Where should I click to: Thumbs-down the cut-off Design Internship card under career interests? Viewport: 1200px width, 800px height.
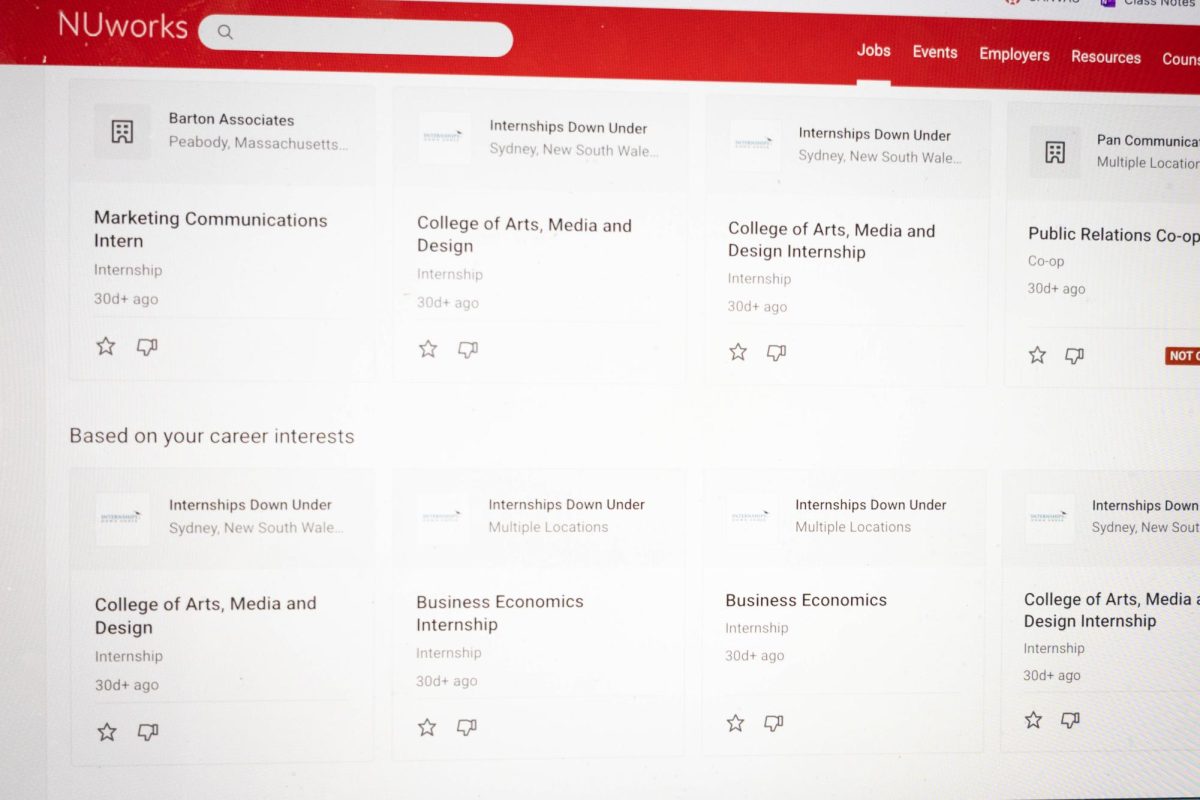pos(1070,719)
